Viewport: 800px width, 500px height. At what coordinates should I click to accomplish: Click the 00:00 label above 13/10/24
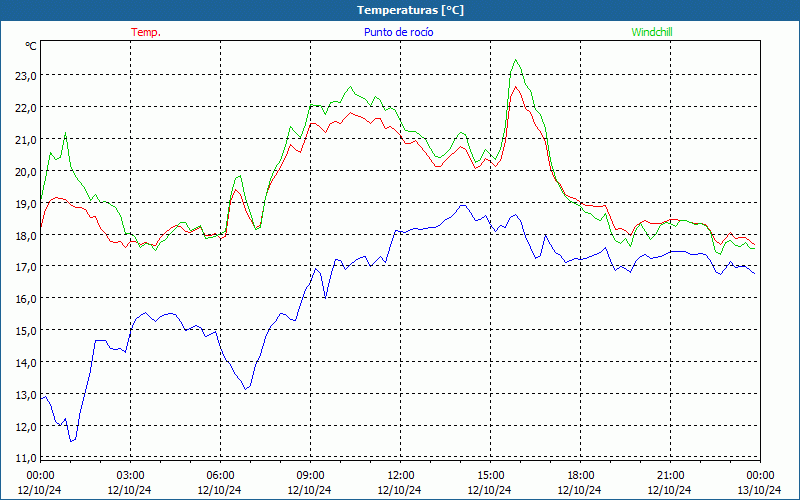760,475
